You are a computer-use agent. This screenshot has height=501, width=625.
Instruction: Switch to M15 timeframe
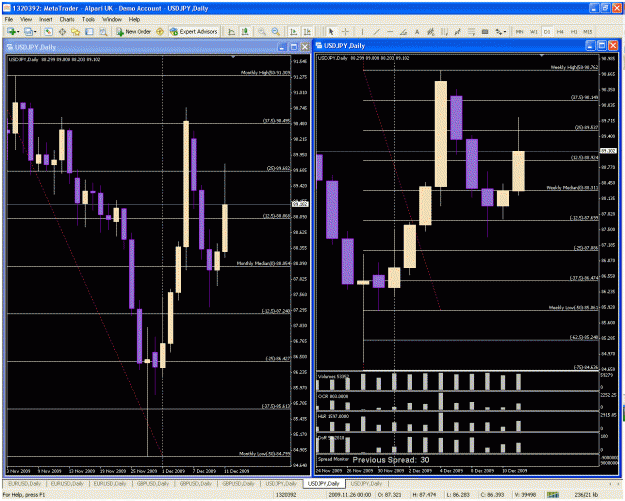588,31
